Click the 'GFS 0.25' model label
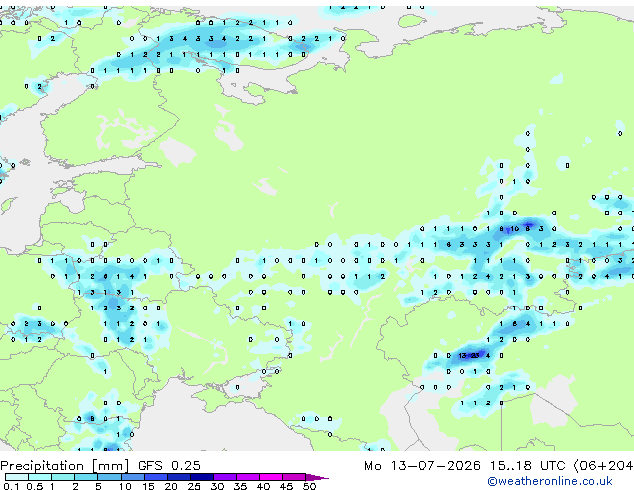Screen dimensions: 634x490 (169, 466)
